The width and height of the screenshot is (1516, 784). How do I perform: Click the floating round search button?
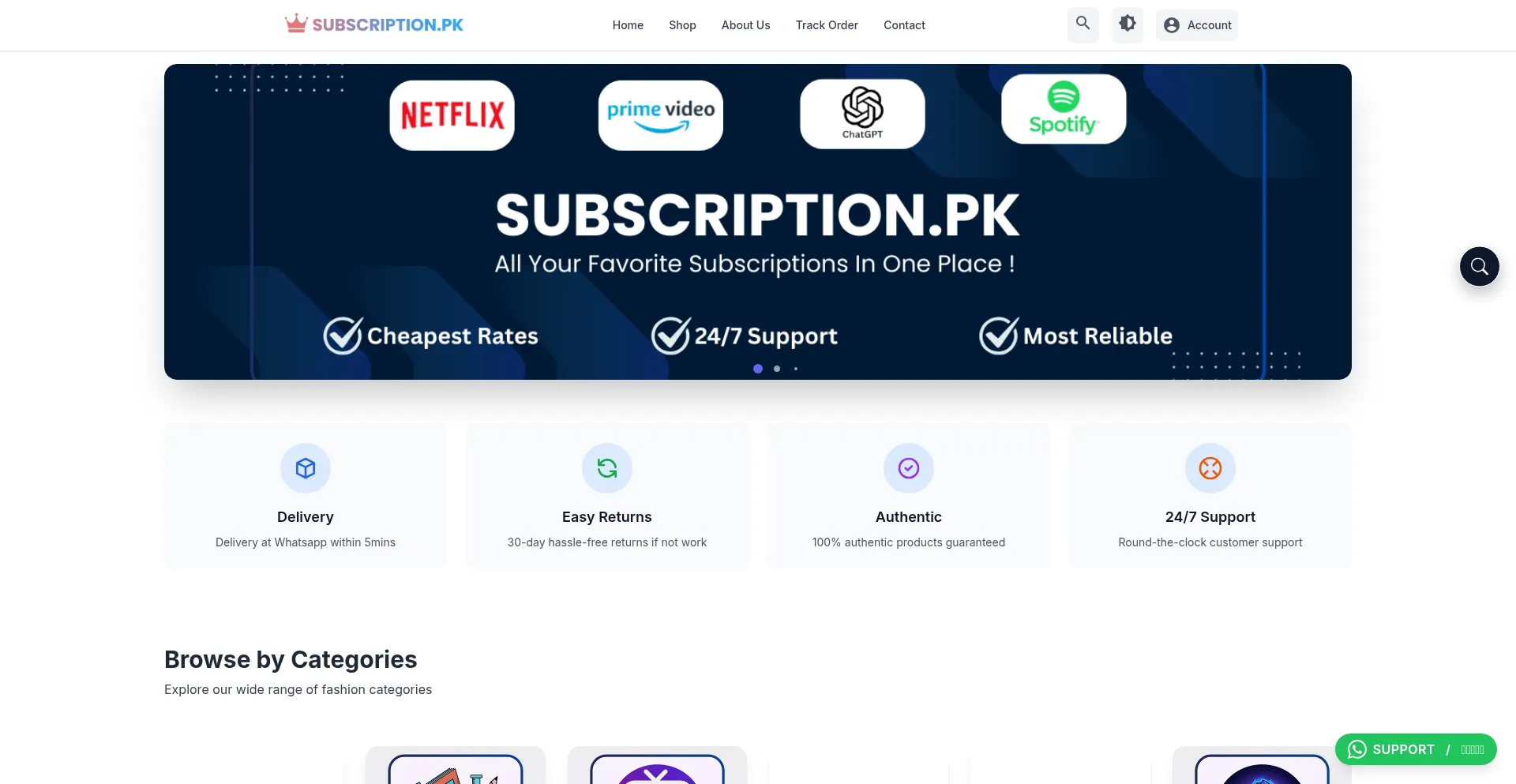click(x=1479, y=267)
